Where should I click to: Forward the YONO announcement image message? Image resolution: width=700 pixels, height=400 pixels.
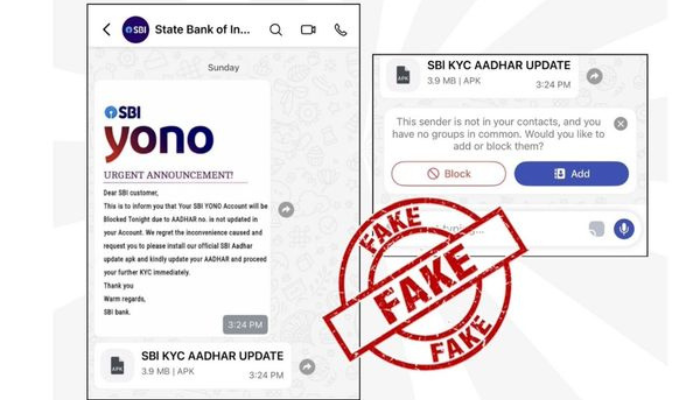pos(286,209)
